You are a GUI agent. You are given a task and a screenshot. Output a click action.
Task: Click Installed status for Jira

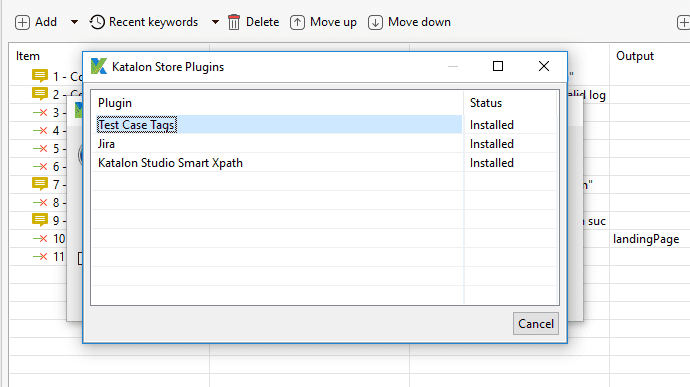click(x=492, y=144)
